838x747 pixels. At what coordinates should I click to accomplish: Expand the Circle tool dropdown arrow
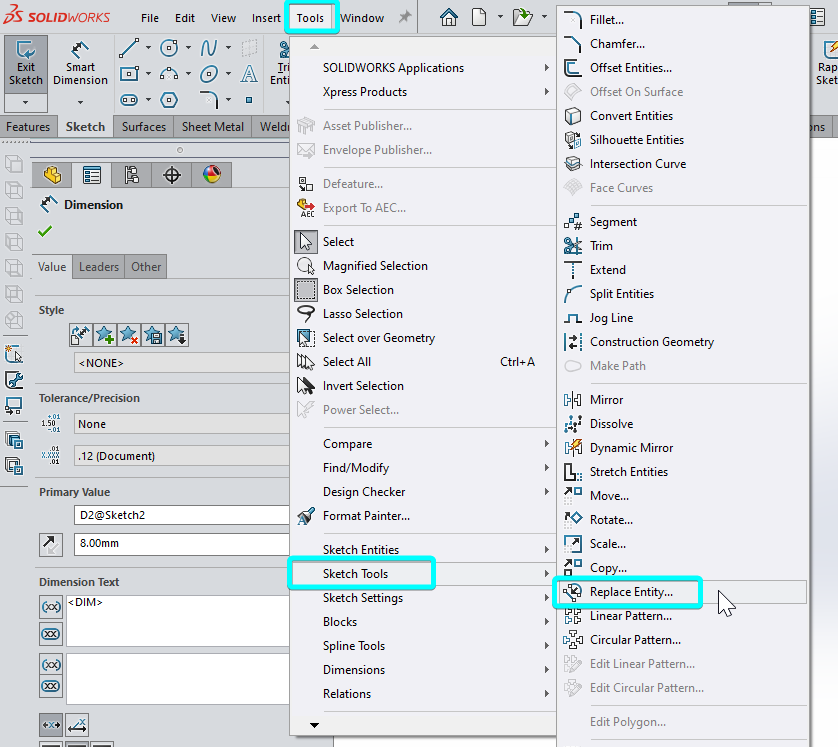tap(188, 48)
